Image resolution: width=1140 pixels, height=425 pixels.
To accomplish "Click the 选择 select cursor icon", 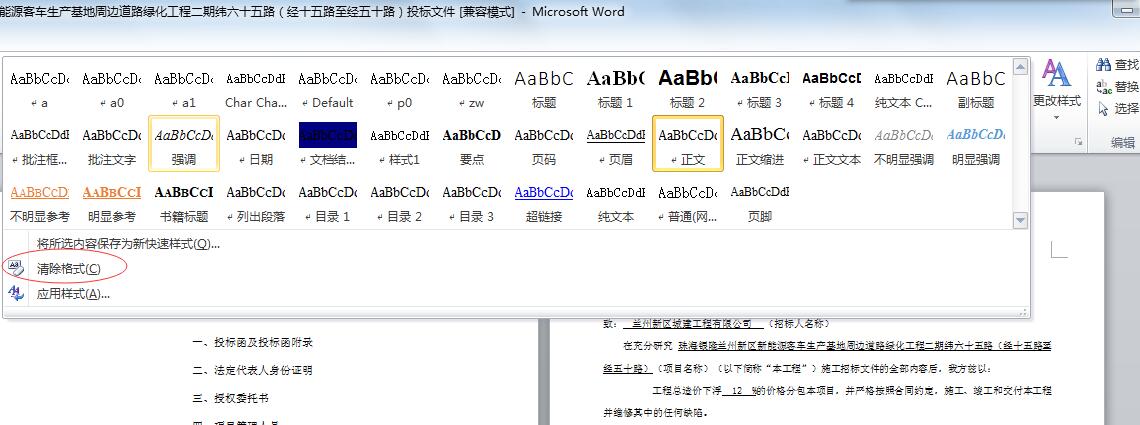I will (1103, 109).
